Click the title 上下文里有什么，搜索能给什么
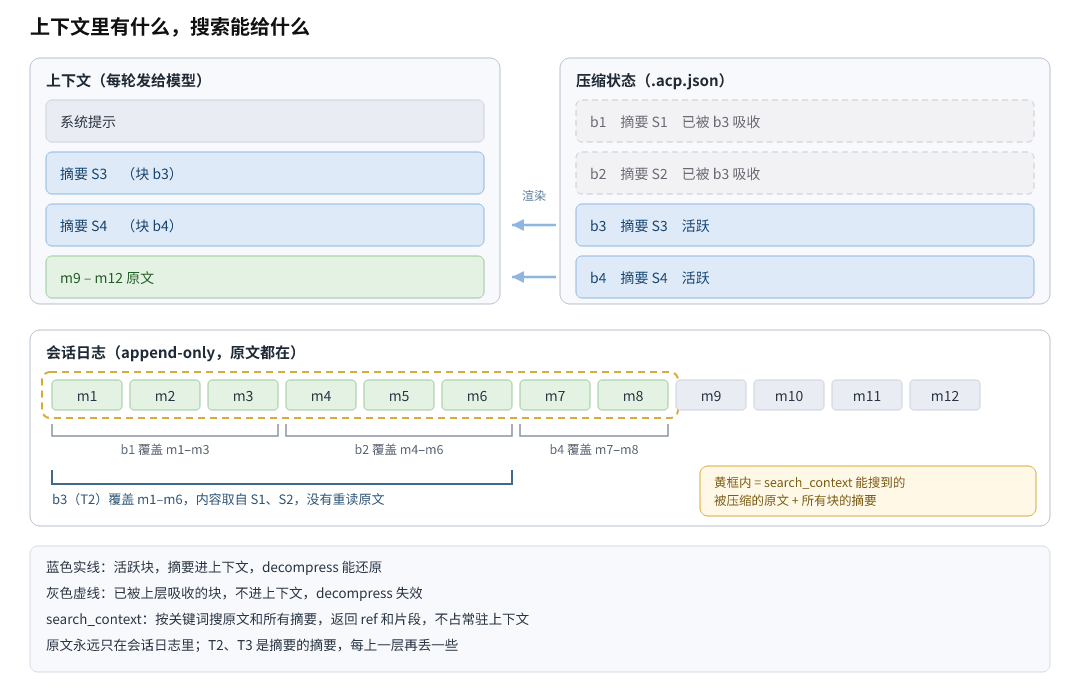 point(169,27)
